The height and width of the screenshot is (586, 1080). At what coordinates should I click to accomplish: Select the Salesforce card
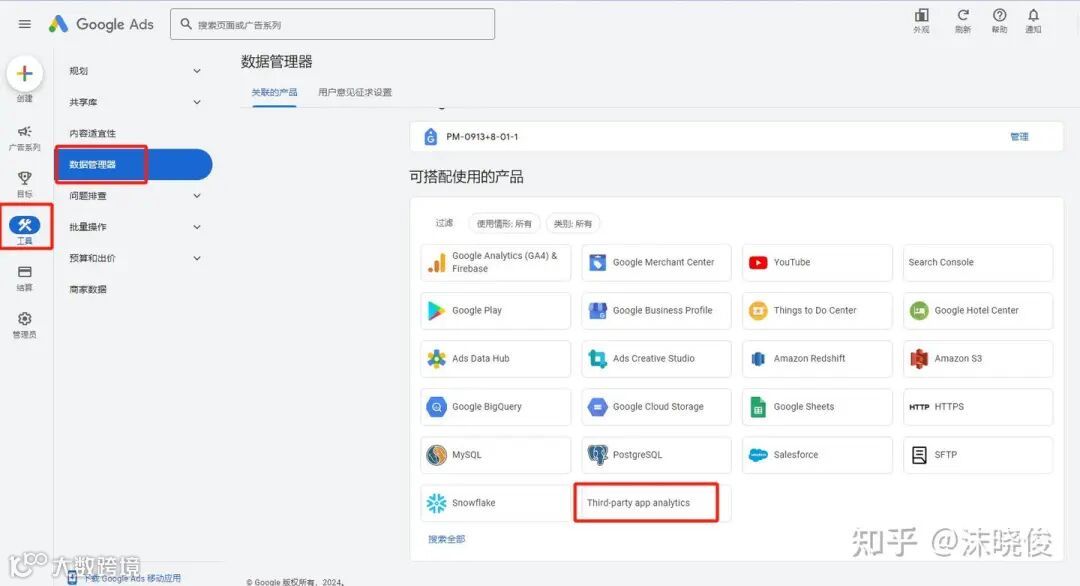pos(818,455)
